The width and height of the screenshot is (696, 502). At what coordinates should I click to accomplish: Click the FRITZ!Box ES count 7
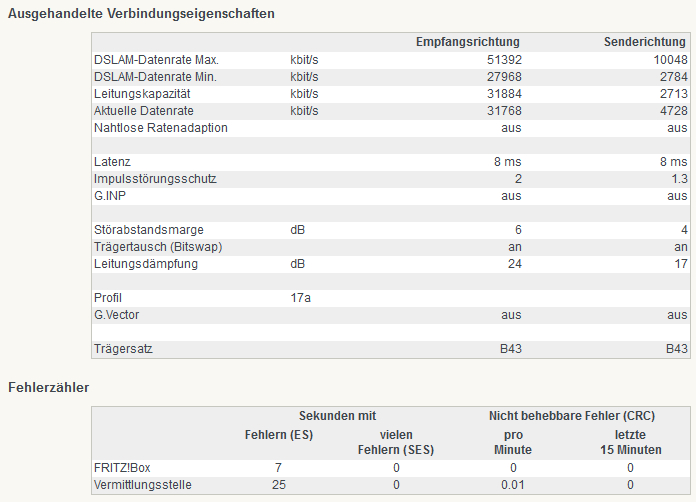278,468
